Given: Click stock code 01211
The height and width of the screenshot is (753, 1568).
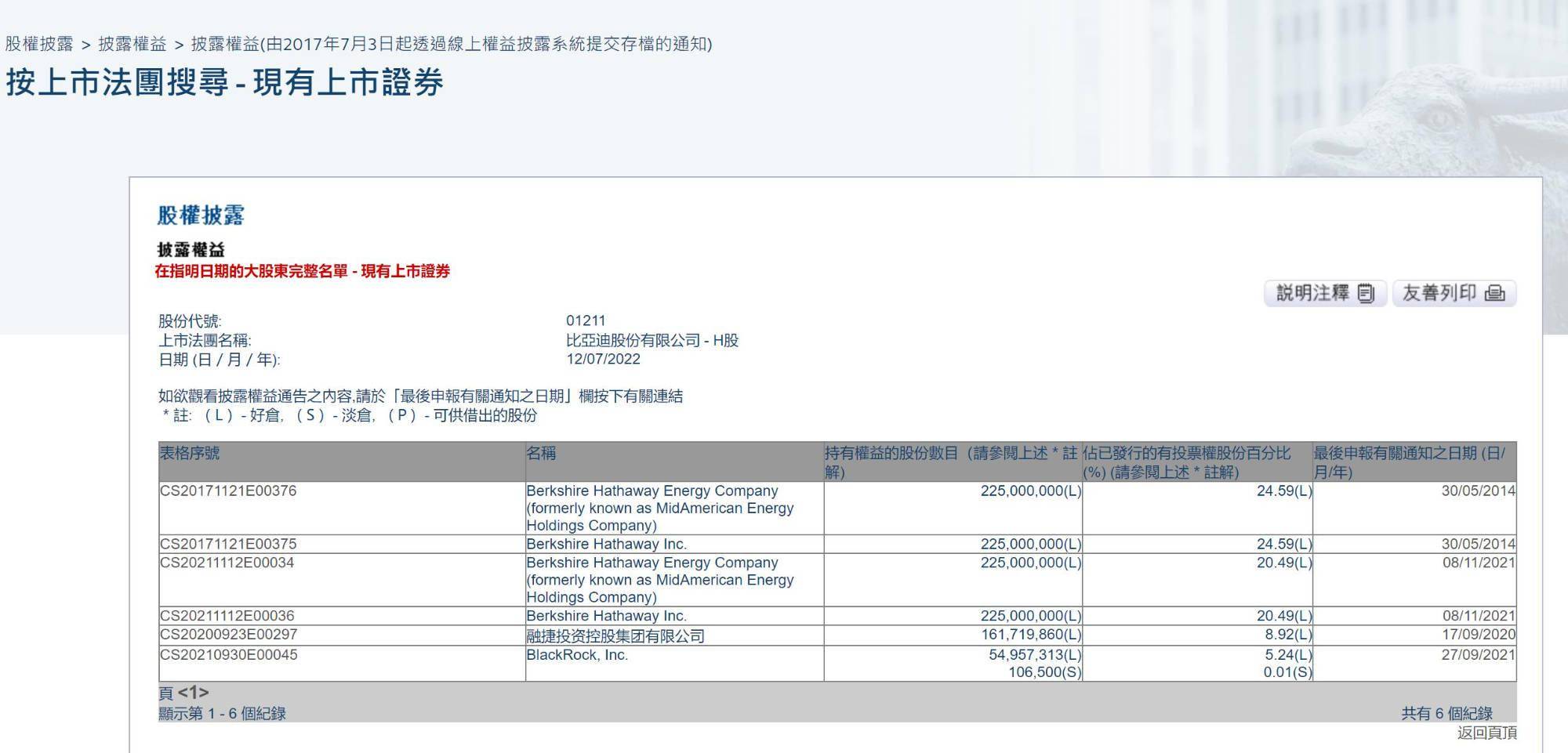Looking at the screenshot, I should [x=586, y=320].
